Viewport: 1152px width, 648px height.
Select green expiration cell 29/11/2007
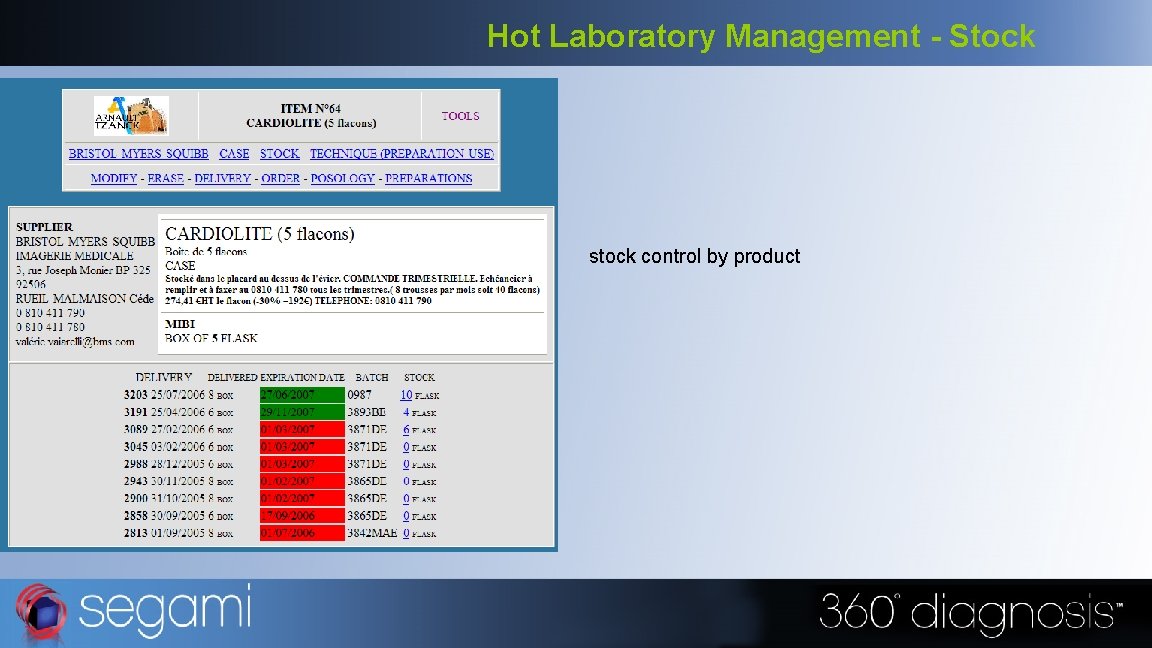click(302, 412)
